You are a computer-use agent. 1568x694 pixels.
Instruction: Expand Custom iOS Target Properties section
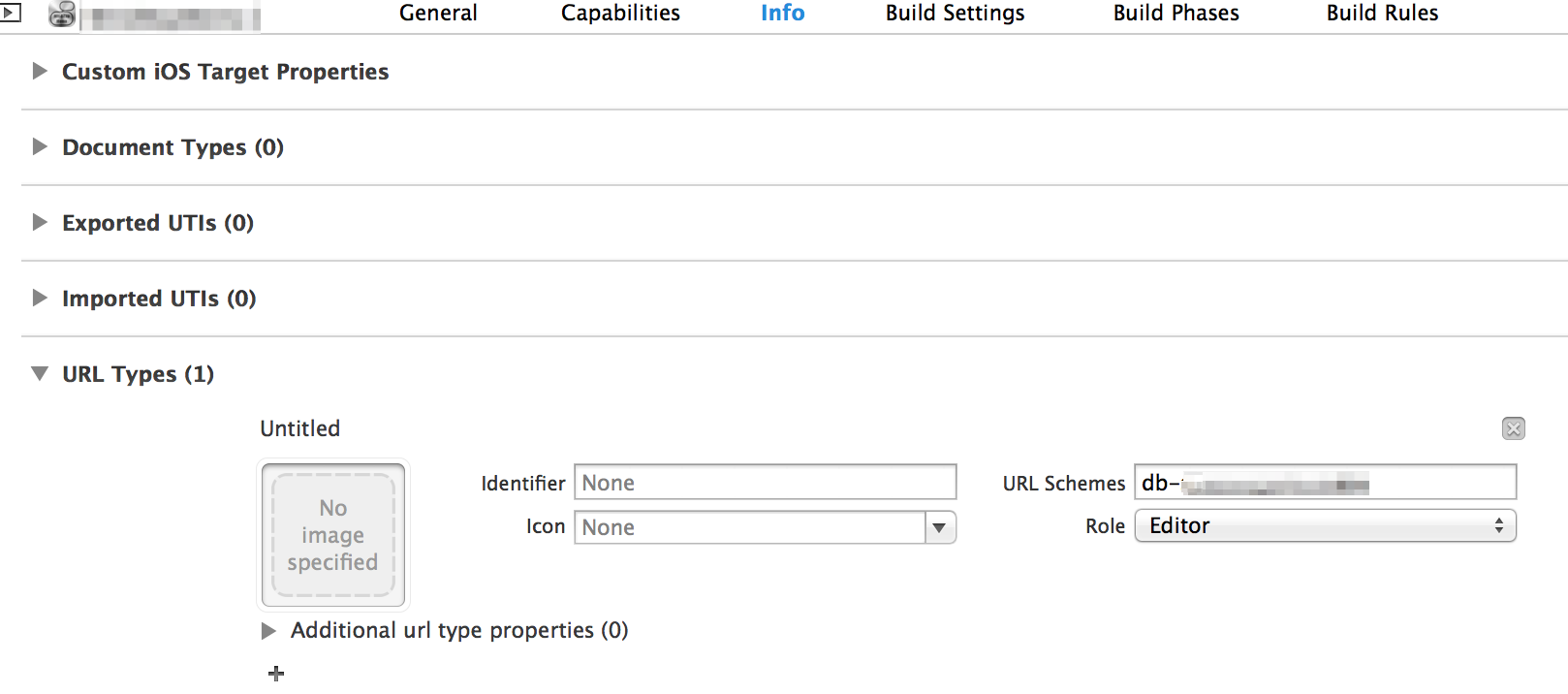pos(40,71)
